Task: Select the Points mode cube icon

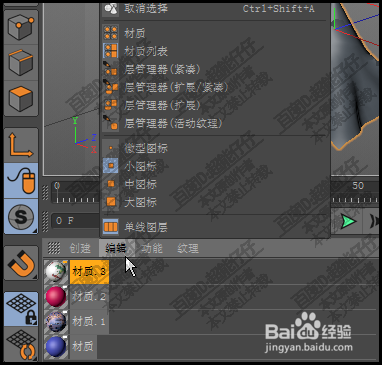Action: pos(21,27)
